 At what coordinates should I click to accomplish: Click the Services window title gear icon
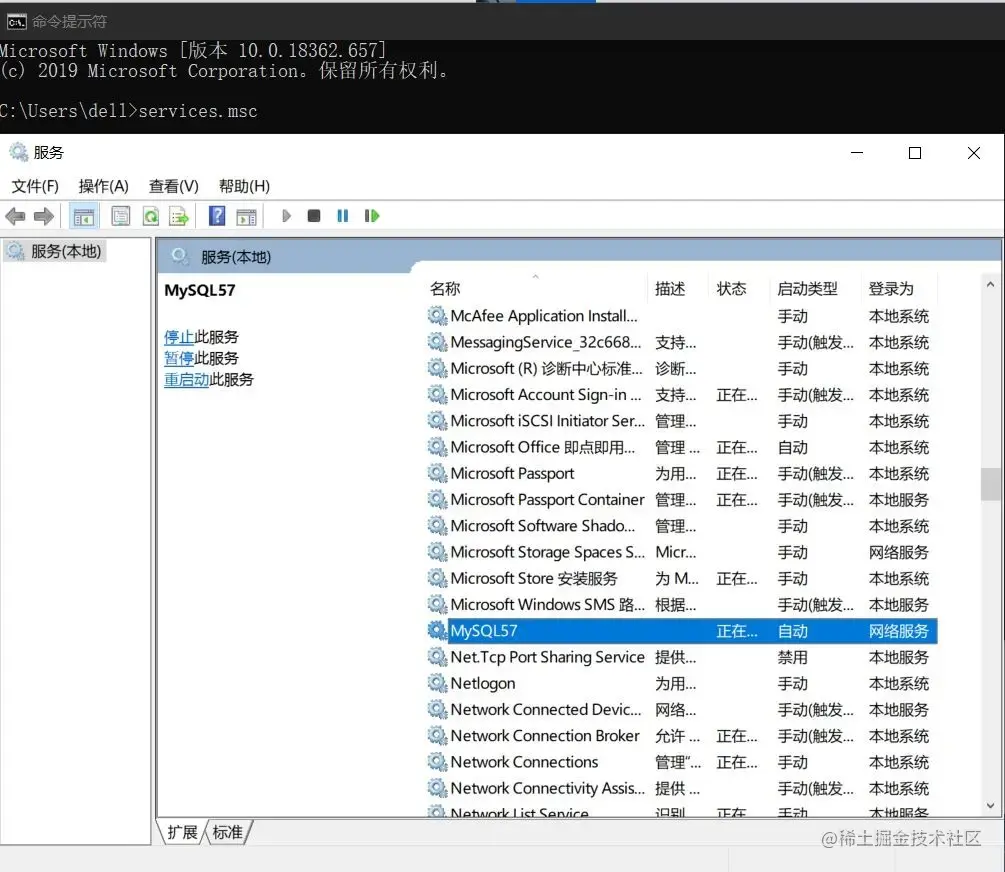[x=18, y=153]
